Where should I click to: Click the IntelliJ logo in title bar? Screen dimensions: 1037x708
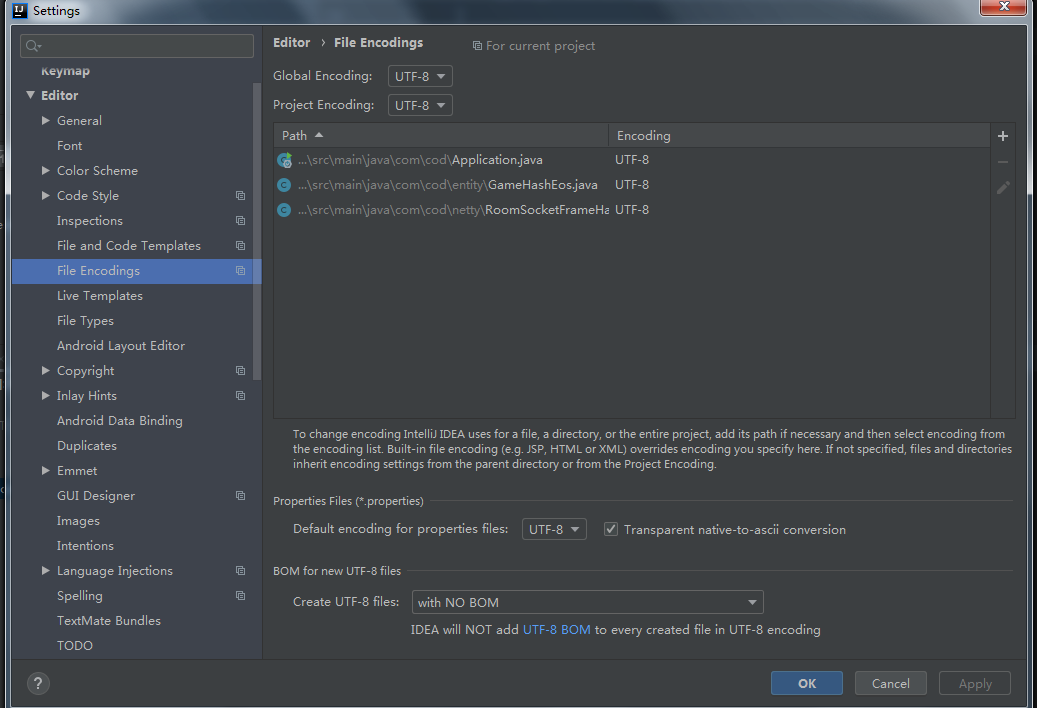point(20,11)
